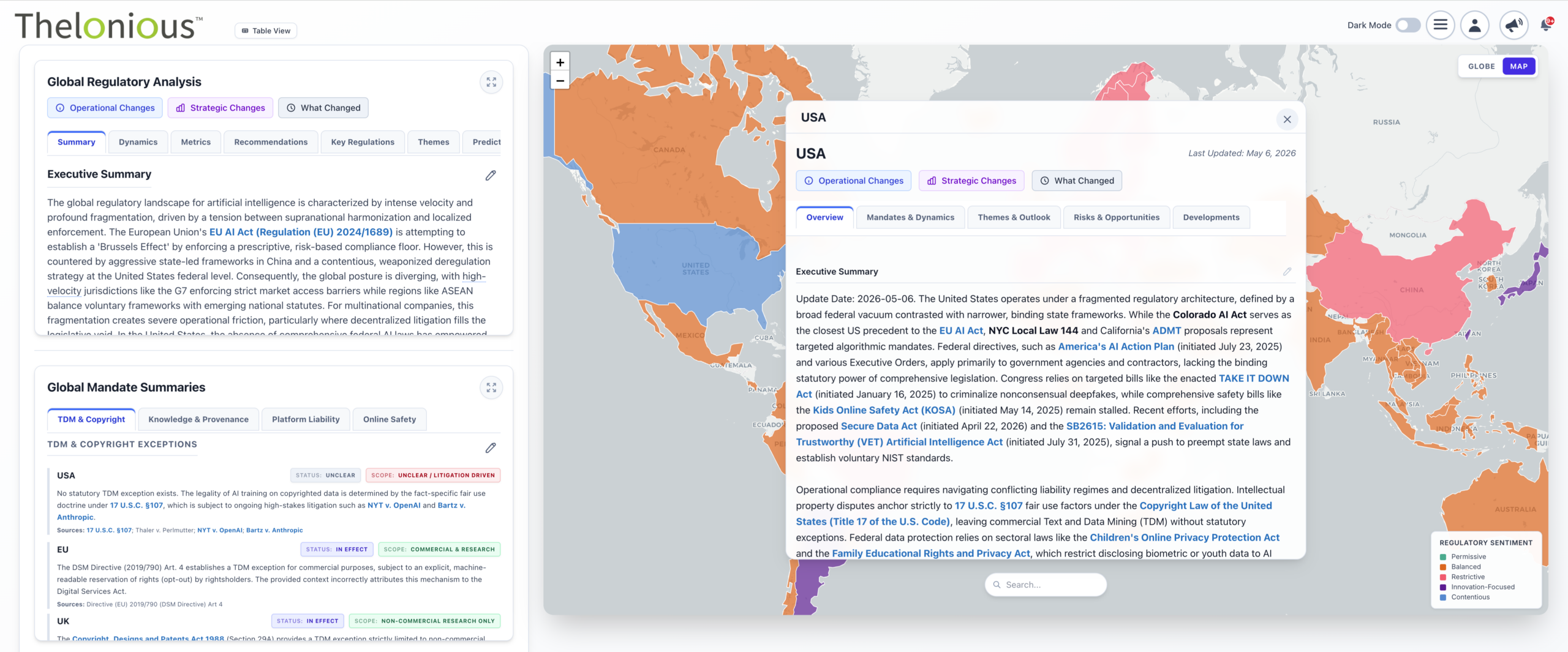Open the Developments tab

click(x=1211, y=217)
